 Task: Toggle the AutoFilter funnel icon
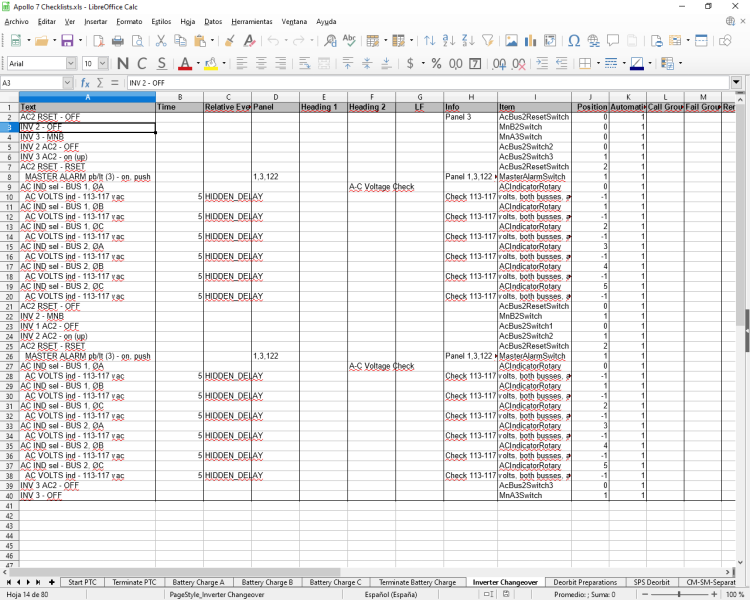point(487,41)
